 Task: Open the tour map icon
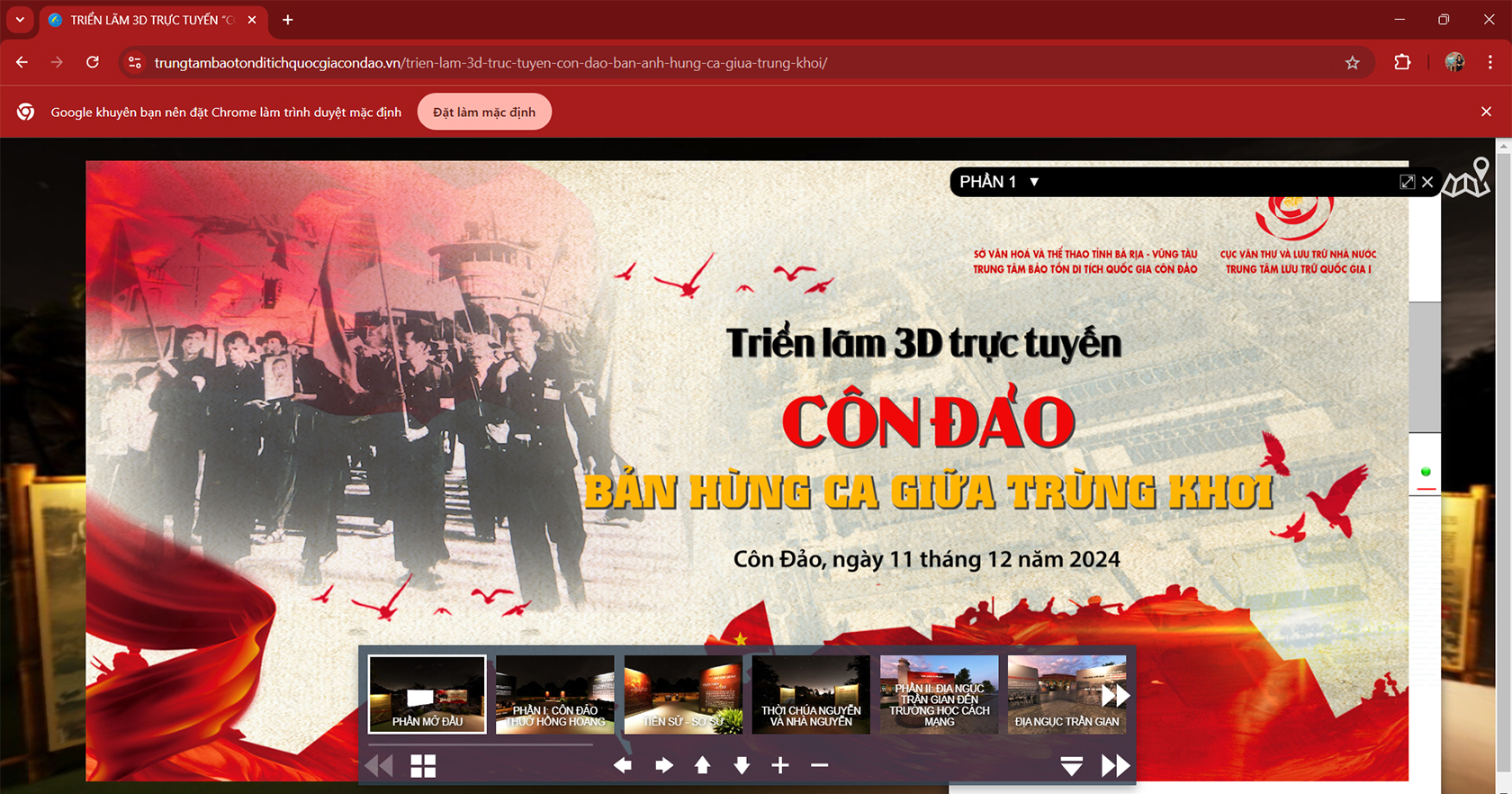tap(1466, 176)
